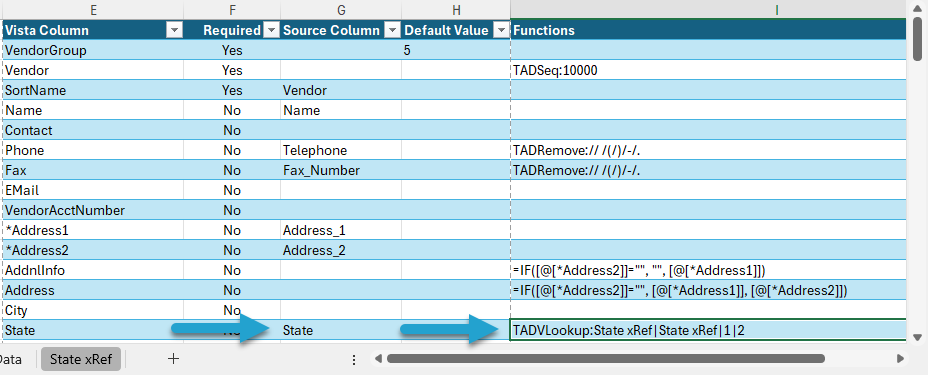Select the Fax_Number source cell

pyautogui.click(x=341, y=170)
